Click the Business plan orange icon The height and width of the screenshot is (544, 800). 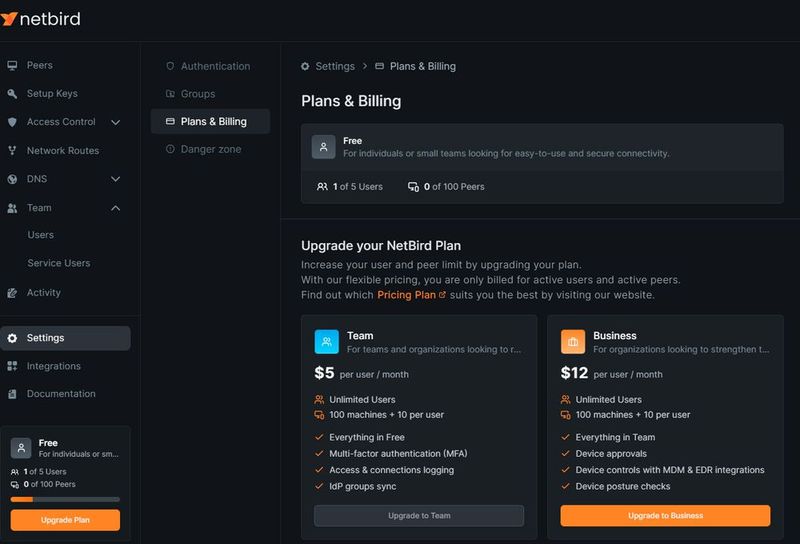(x=573, y=342)
